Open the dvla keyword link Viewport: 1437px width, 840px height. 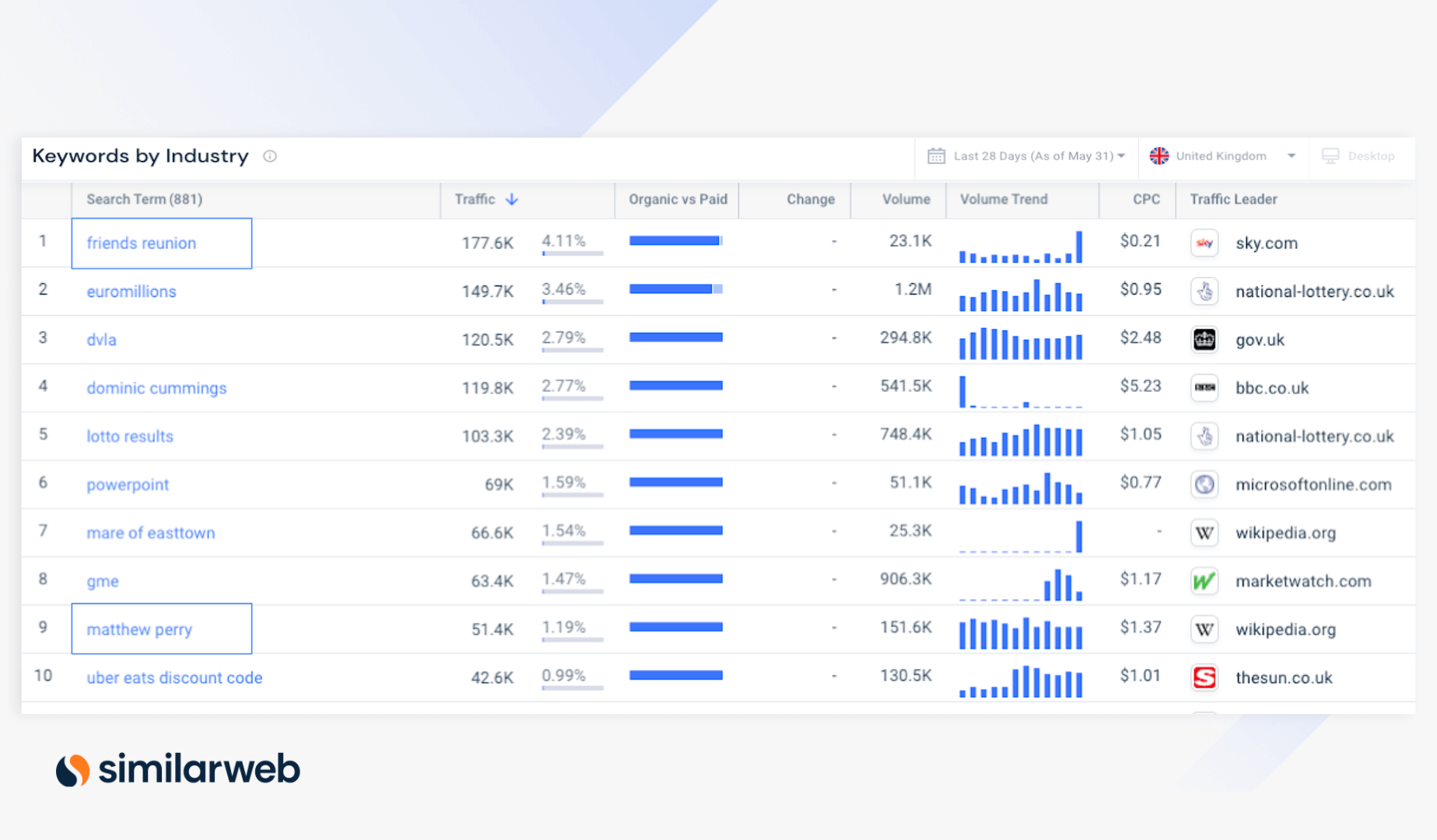(101, 340)
